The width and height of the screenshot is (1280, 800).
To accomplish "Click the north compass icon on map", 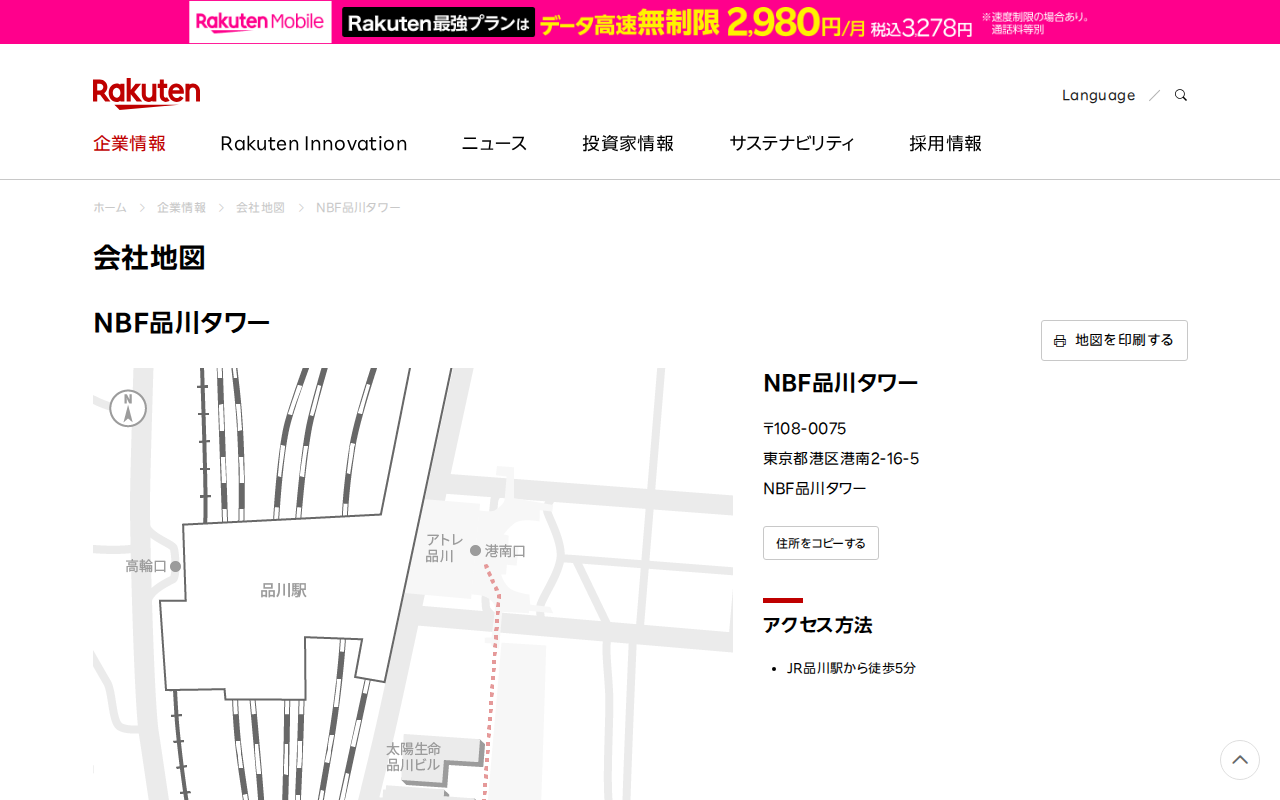I will pyautogui.click(x=128, y=408).
